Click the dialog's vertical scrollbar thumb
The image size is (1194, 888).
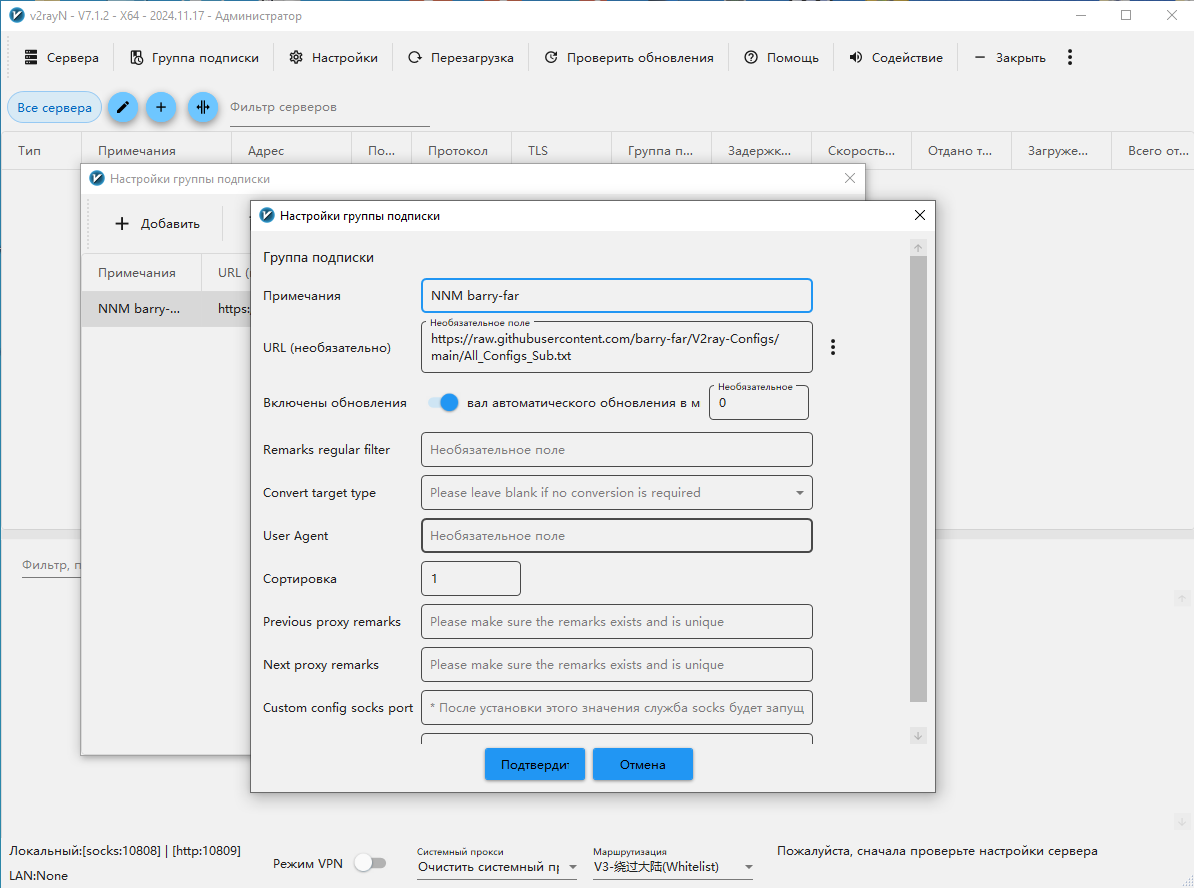point(918,480)
